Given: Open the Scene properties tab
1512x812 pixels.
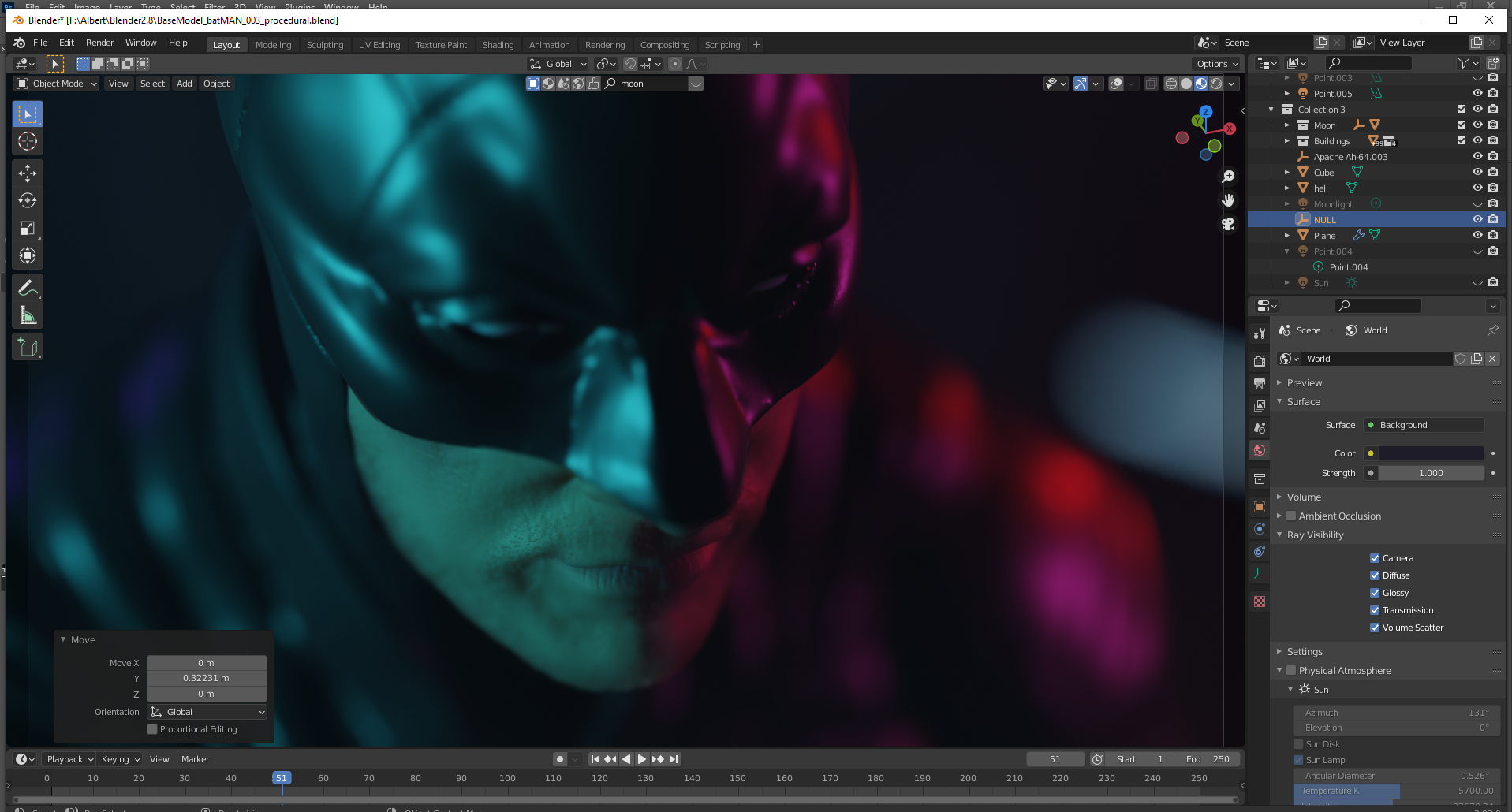Looking at the screenshot, I should (1260, 428).
